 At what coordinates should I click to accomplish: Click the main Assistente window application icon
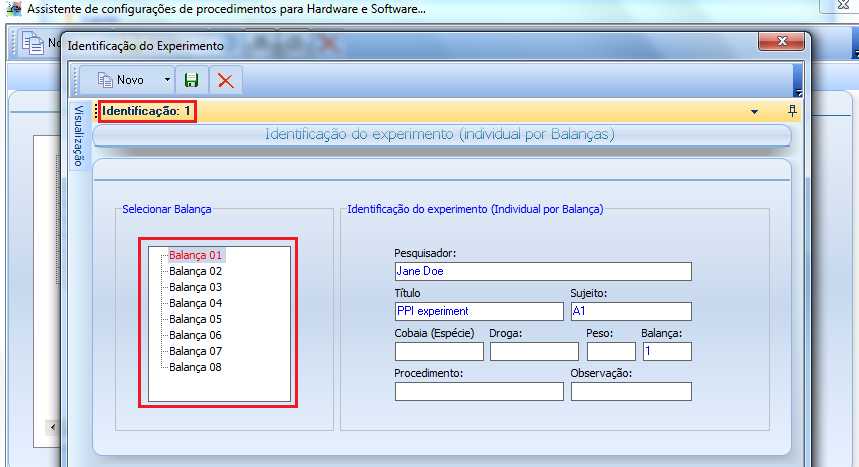pyautogui.click(x=13, y=8)
